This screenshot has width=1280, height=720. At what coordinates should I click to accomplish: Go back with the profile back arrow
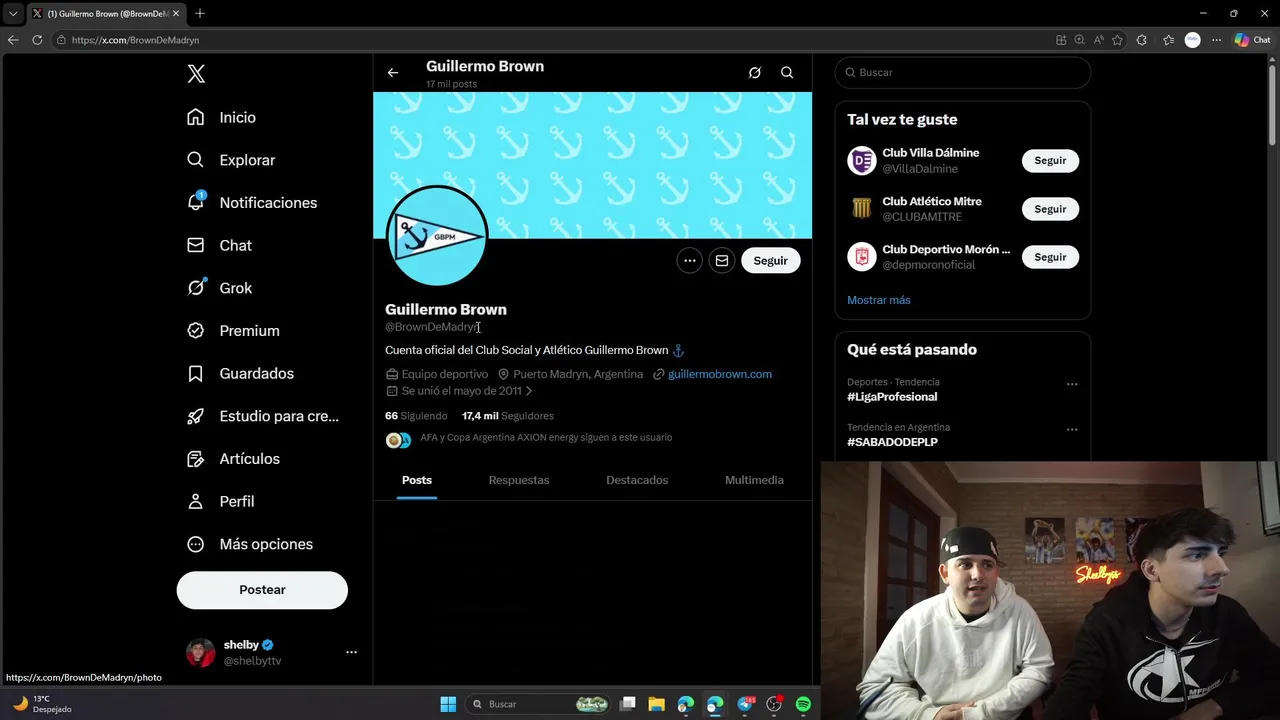point(393,73)
